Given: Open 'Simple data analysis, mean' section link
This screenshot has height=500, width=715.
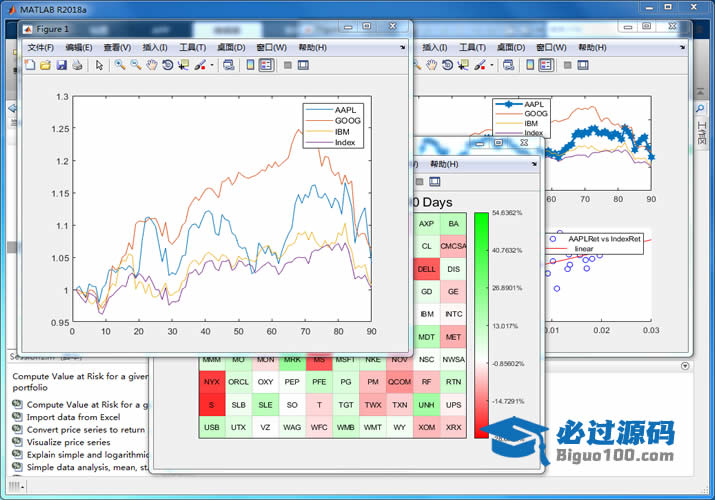Looking at the screenshot, I should [x=88, y=467].
